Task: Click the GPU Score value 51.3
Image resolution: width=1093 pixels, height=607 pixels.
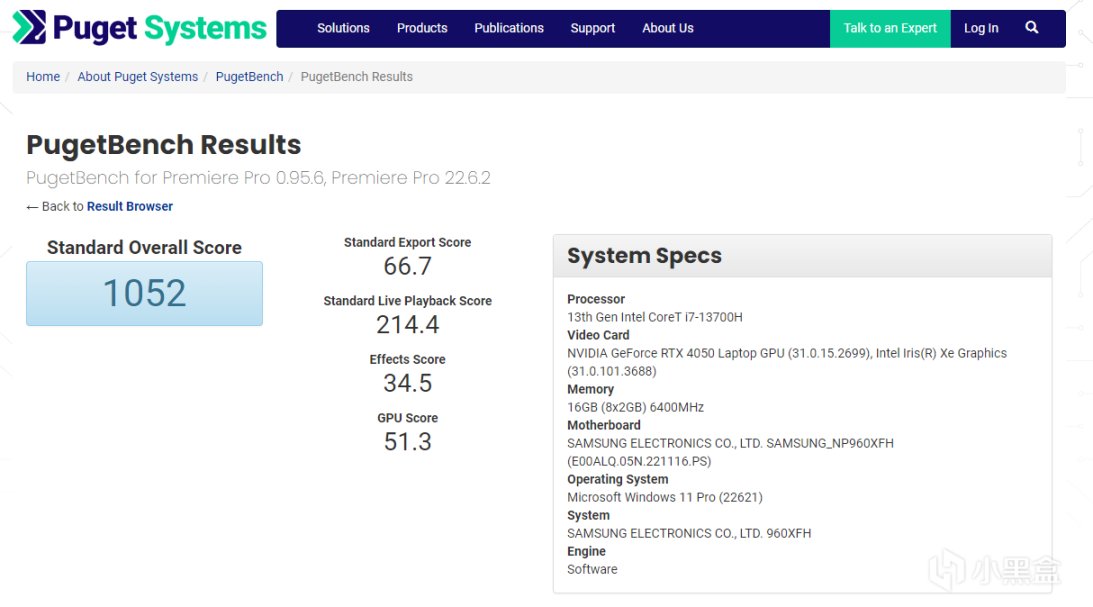Action: [408, 442]
